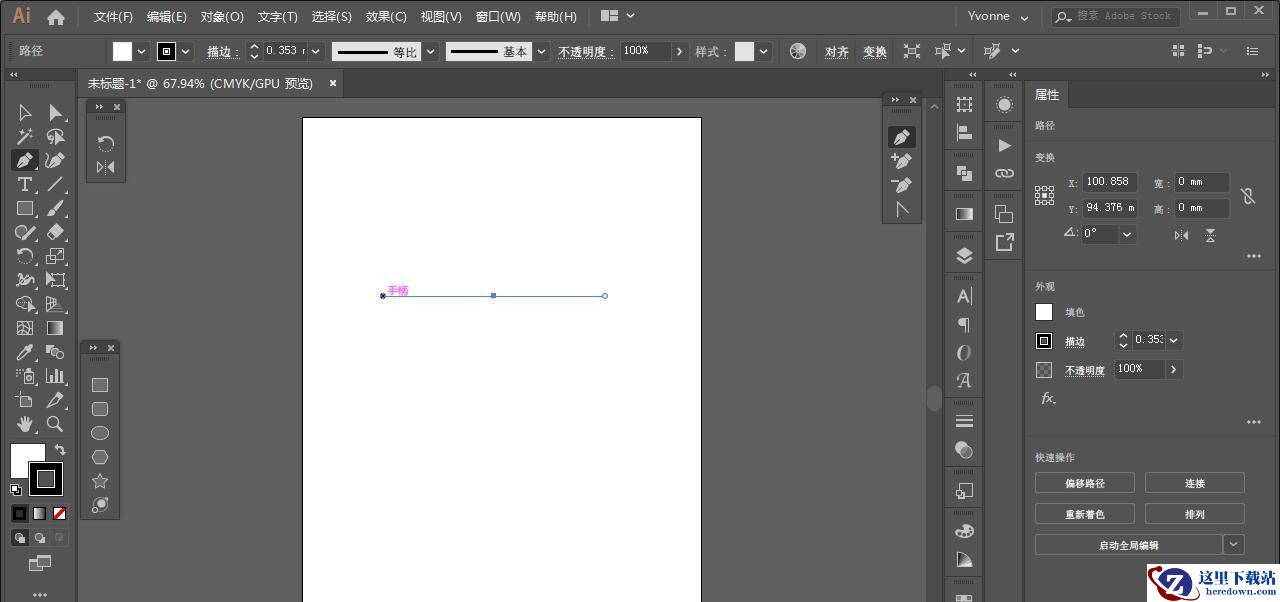The height and width of the screenshot is (602, 1280).
Task: Open fill color dropdown in control bar
Action: tap(142, 51)
